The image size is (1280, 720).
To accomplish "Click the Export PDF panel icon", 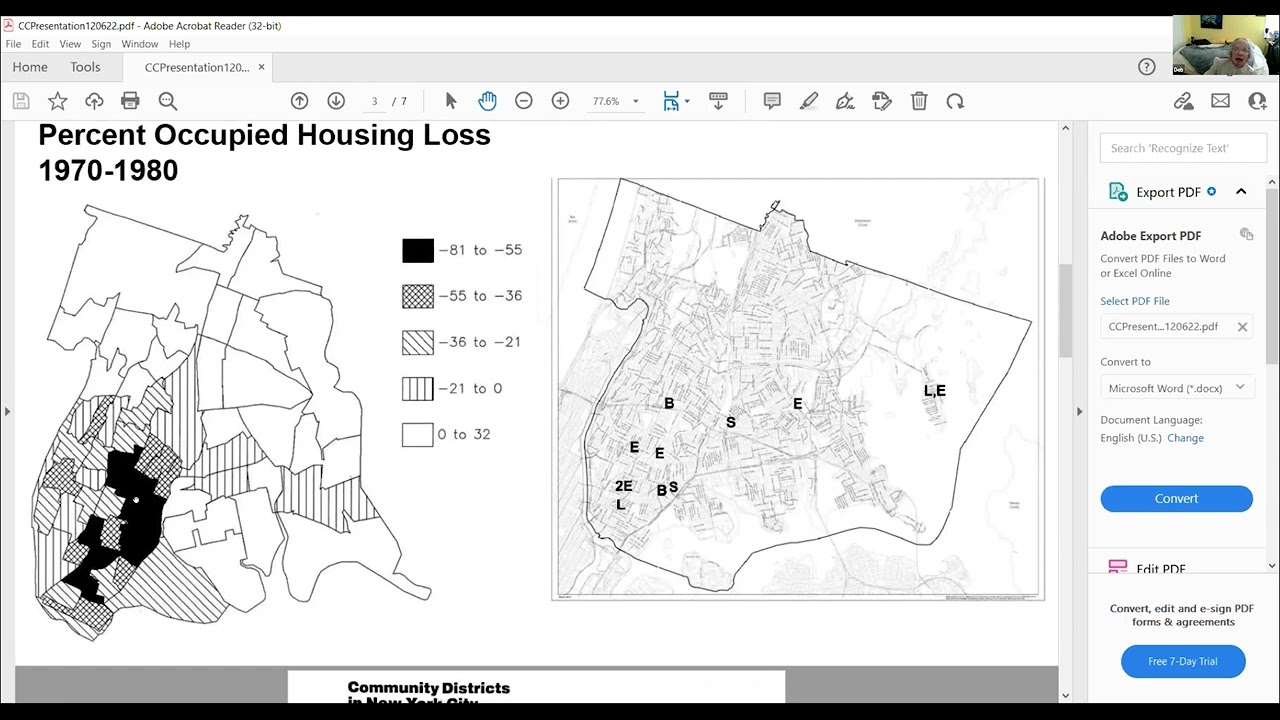I will [1118, 192].
